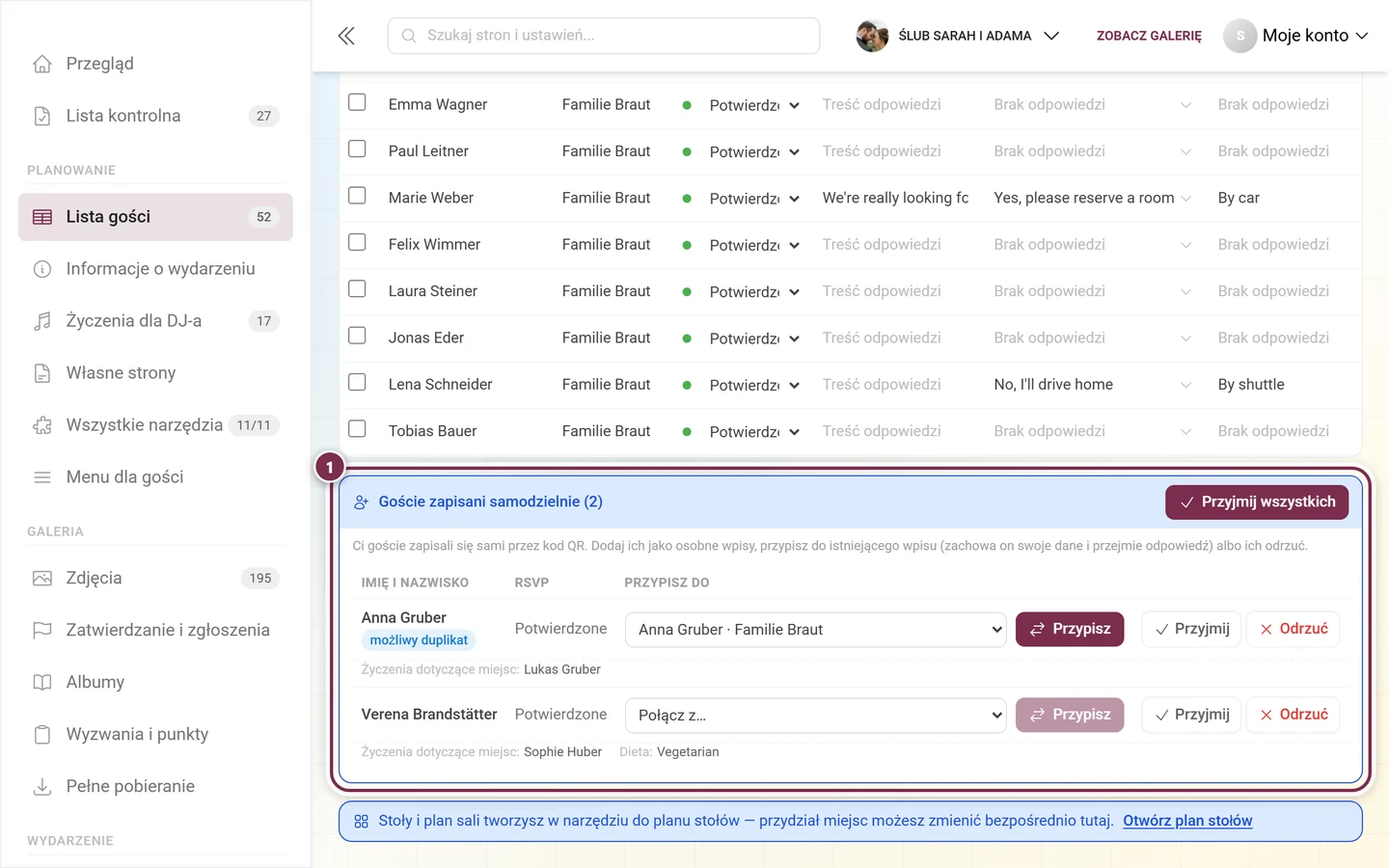Click the Lista kontrolna document icon
The image size is (1389, 868).
(42, 116)
